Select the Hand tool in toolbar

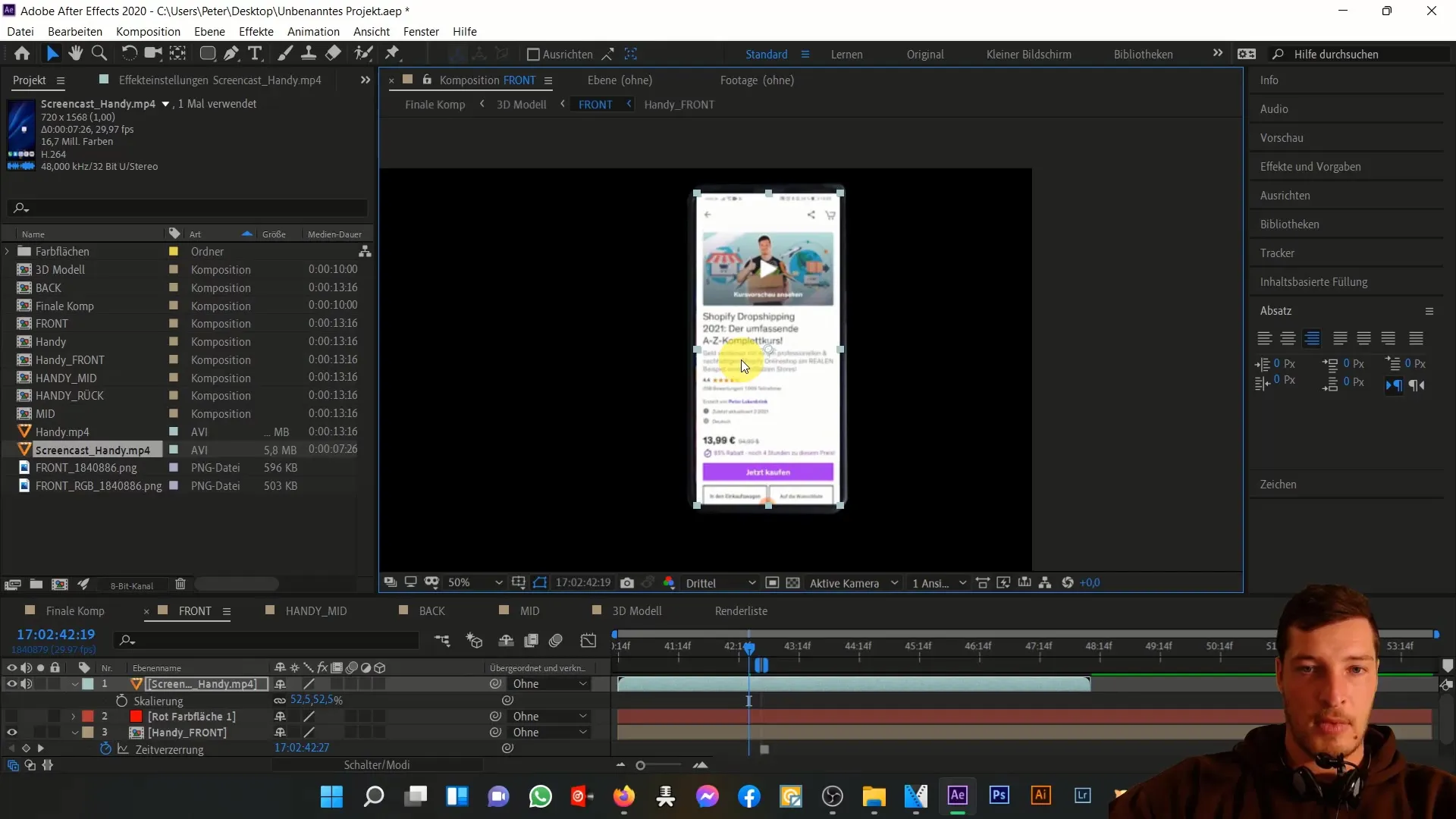(75, 53)
